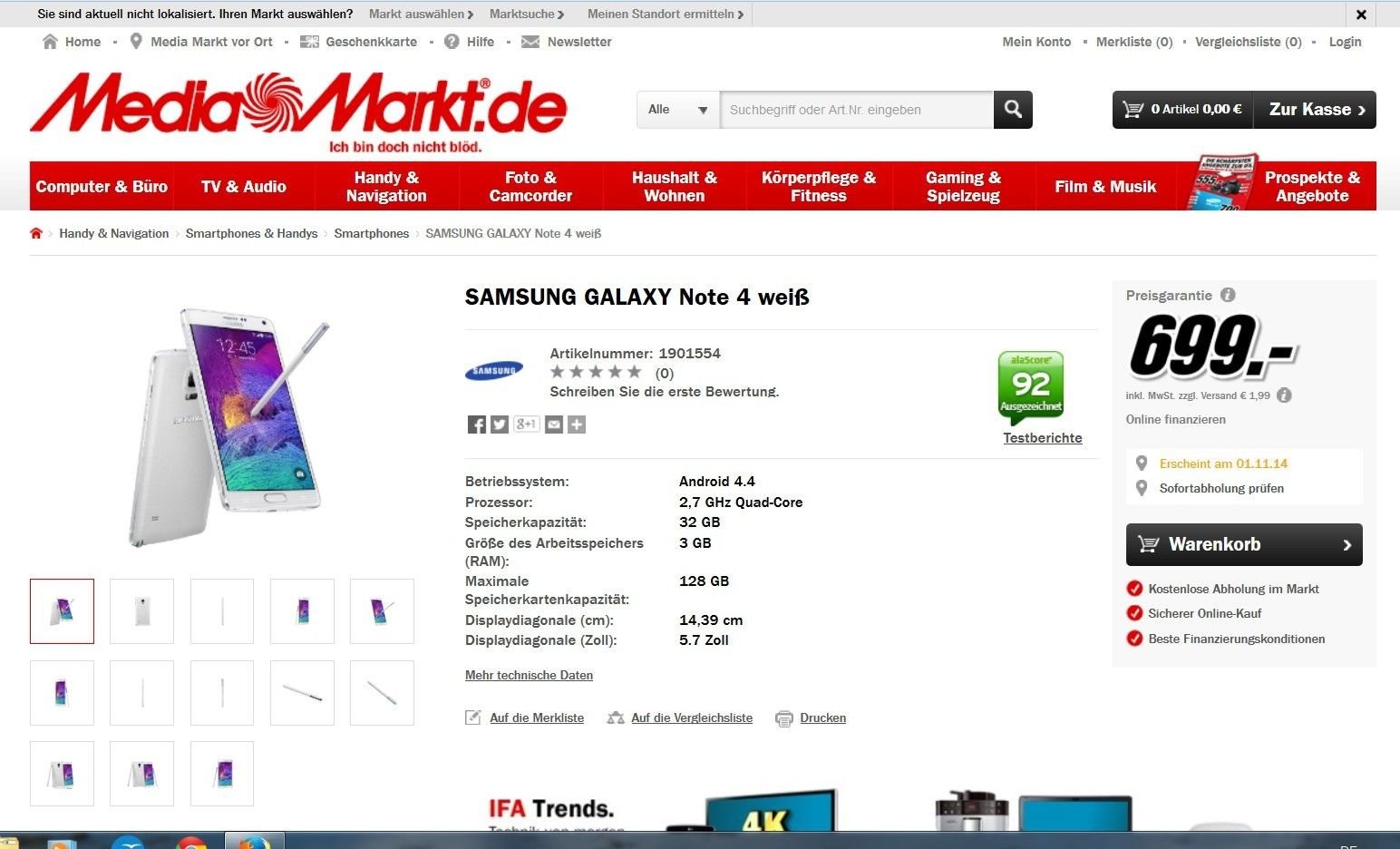This screenshot has height=849, width=1400.
Task: Open Mehr technische Daten link
Action: click(529, 675)
